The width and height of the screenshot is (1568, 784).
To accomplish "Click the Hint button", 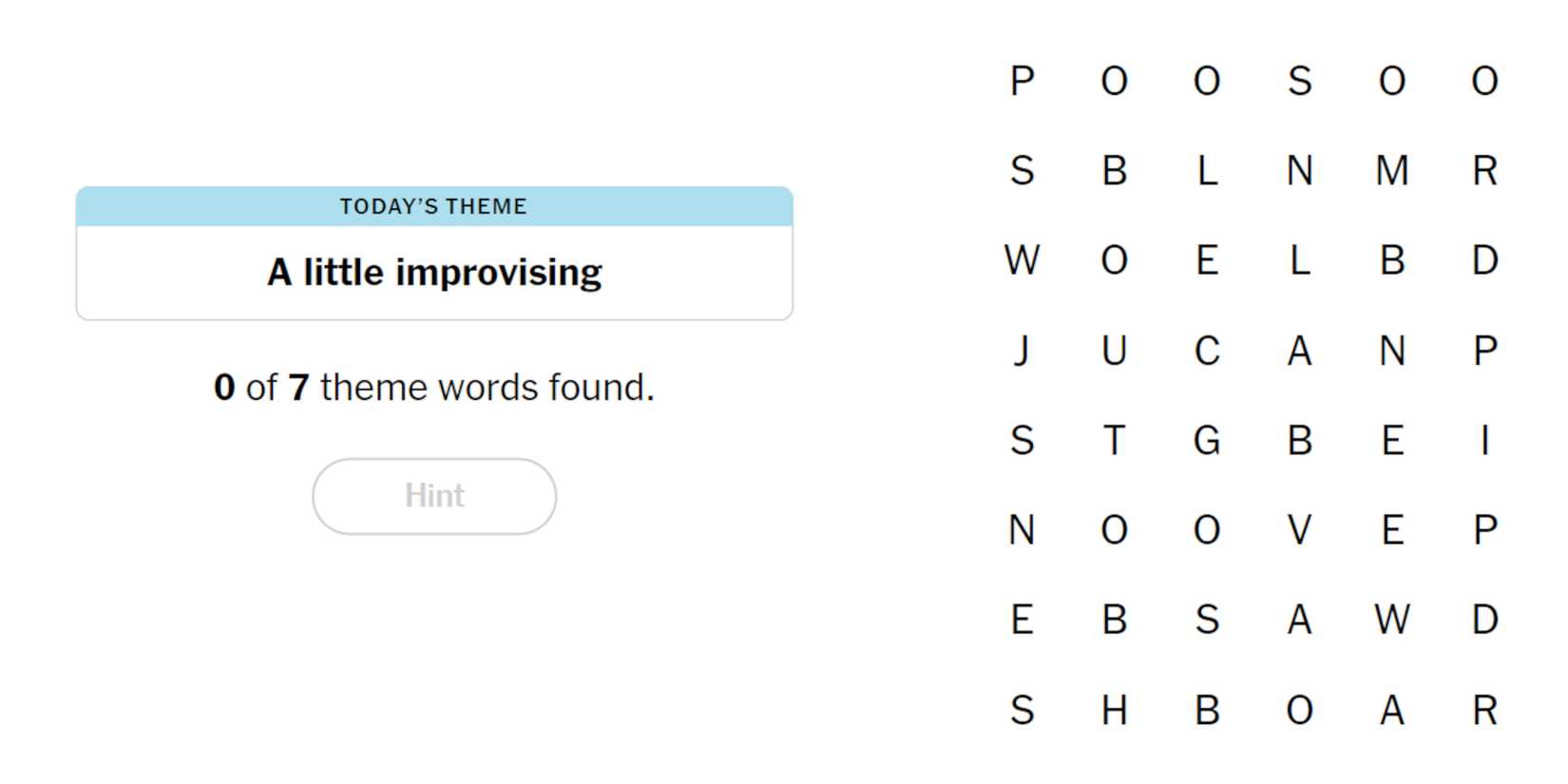I will click(434, 496).
